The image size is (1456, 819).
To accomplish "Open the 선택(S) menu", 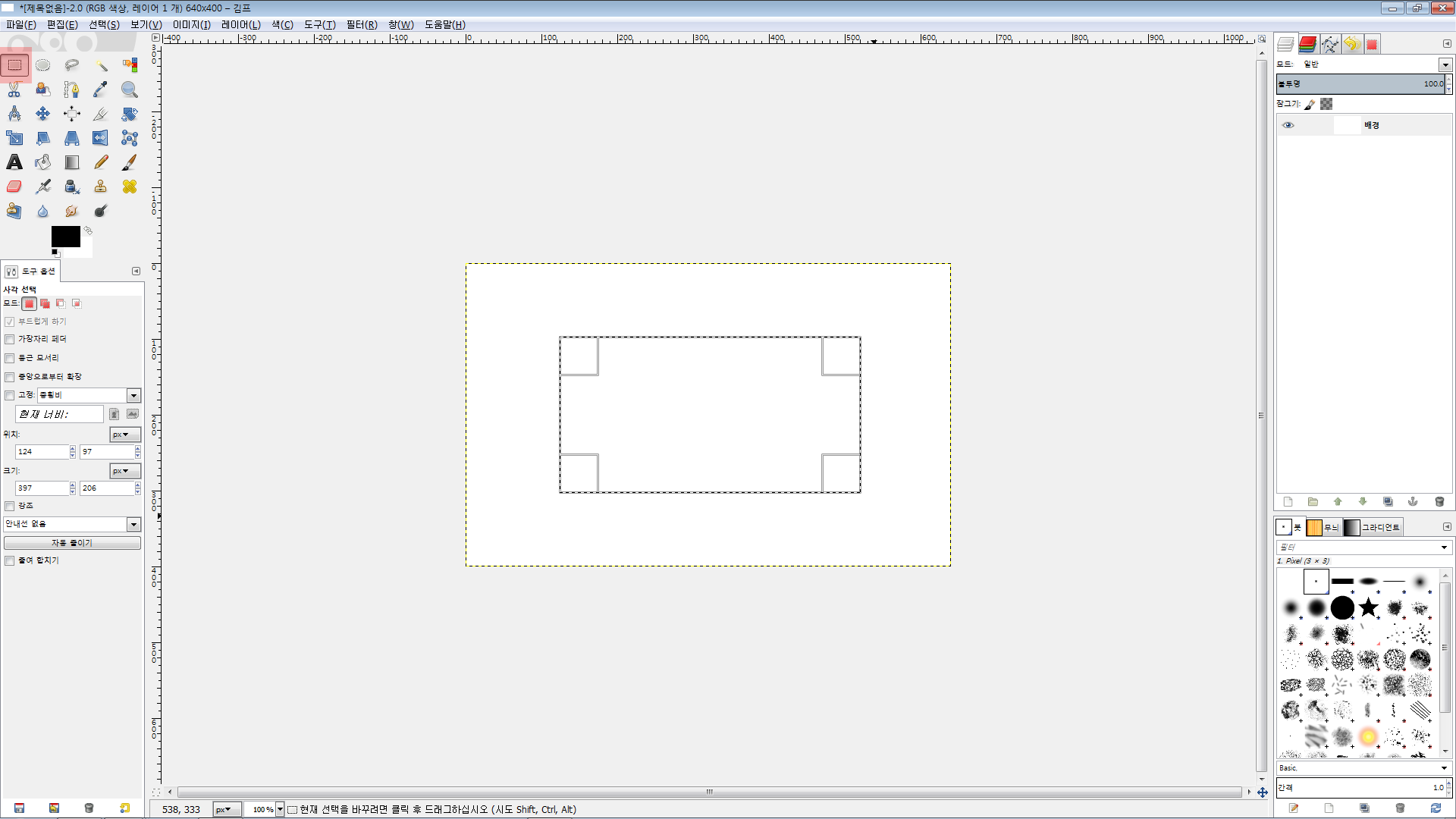I will (x=104, y=25).
